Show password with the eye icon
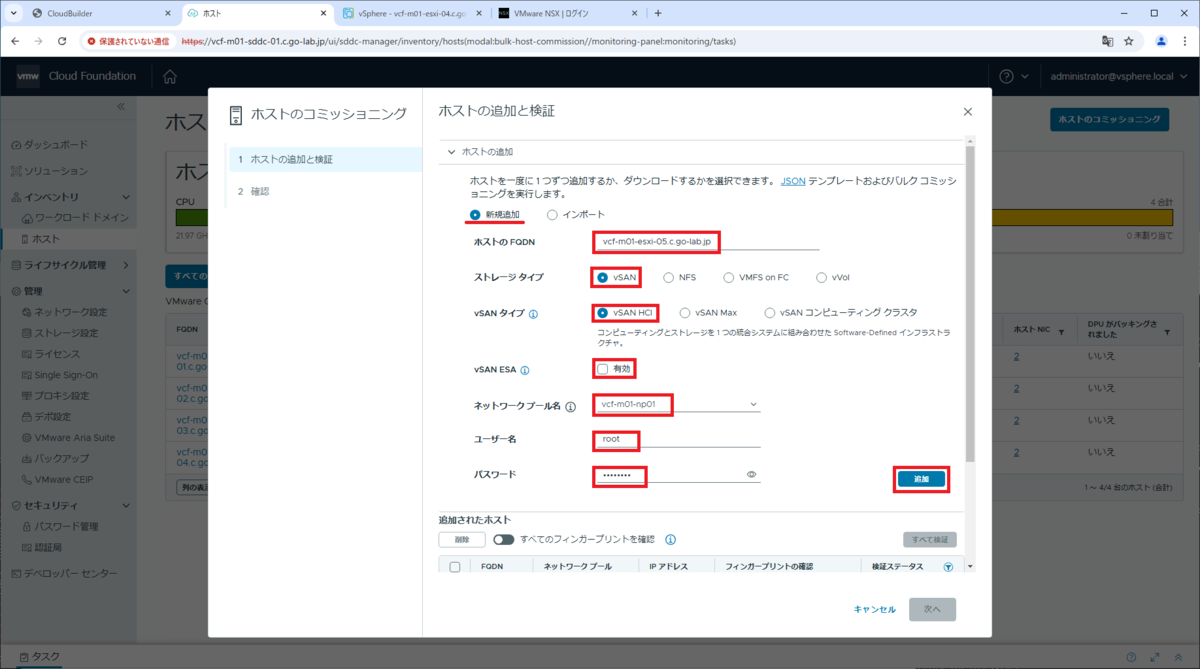Viewport: 1200px width, 669px height. point(751,475)
